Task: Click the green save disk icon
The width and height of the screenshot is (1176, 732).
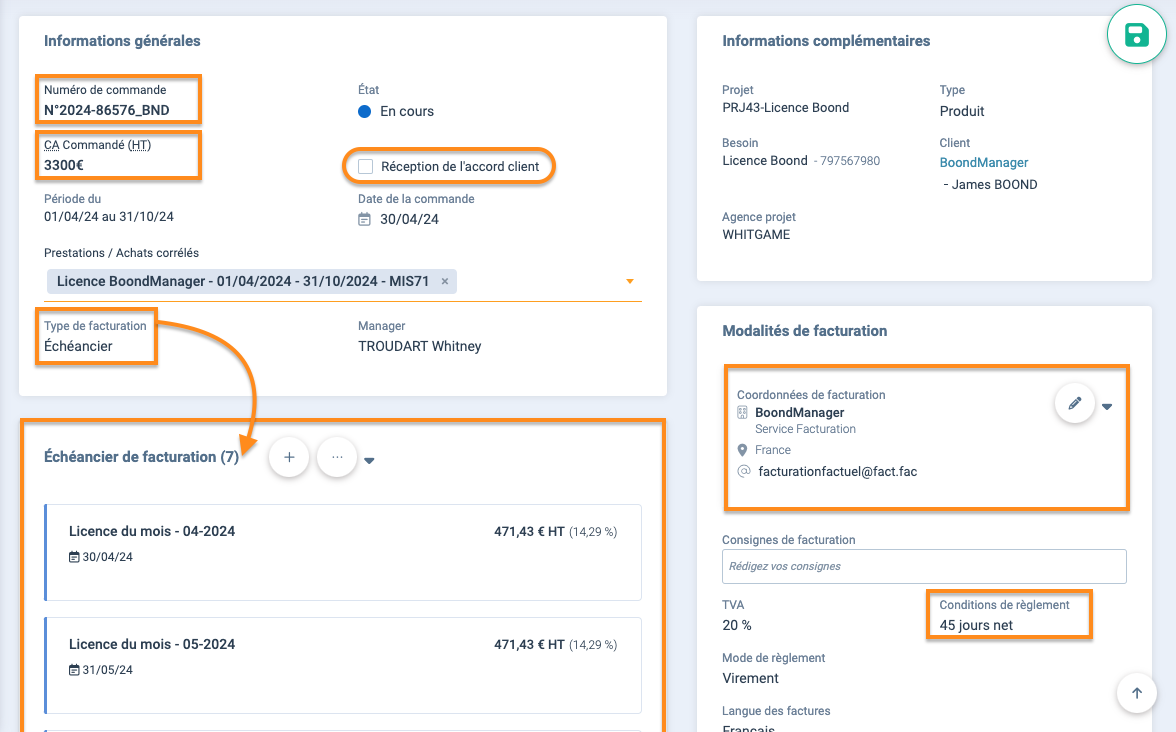Action: (x=1137, y=35)
